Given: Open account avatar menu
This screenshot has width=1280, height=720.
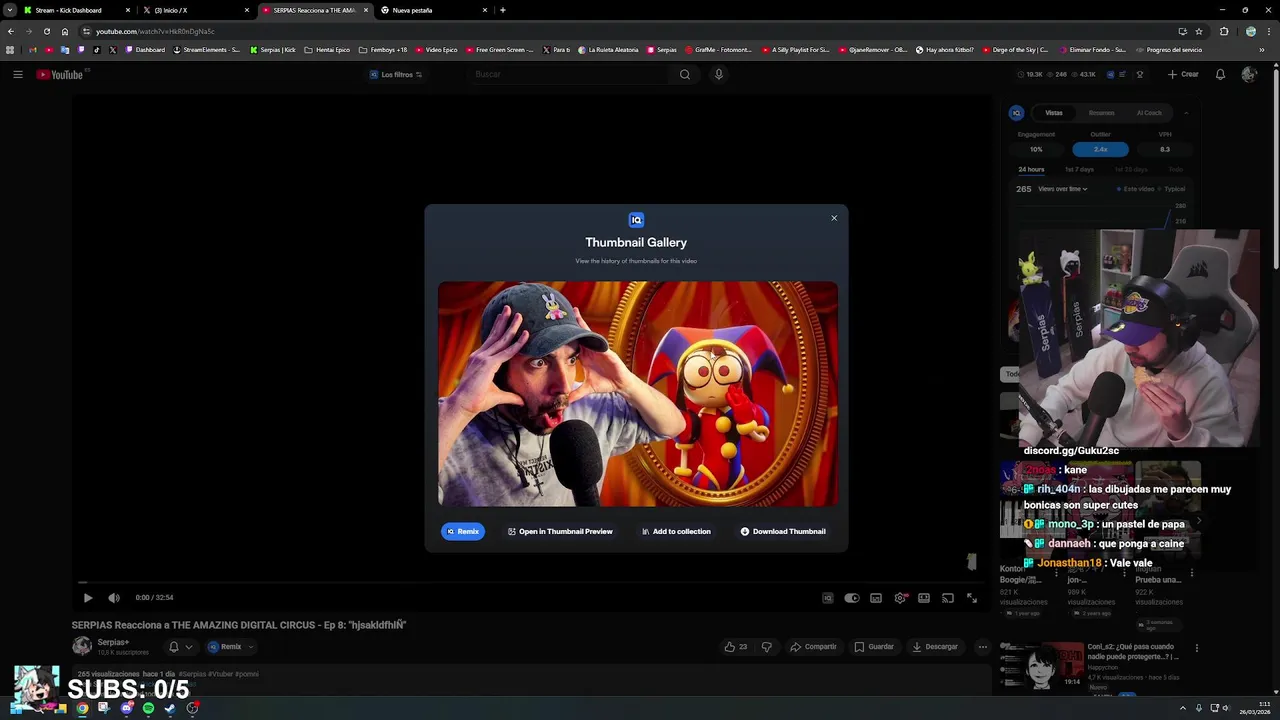Looking at the screenshot, I should point(1249,74).
